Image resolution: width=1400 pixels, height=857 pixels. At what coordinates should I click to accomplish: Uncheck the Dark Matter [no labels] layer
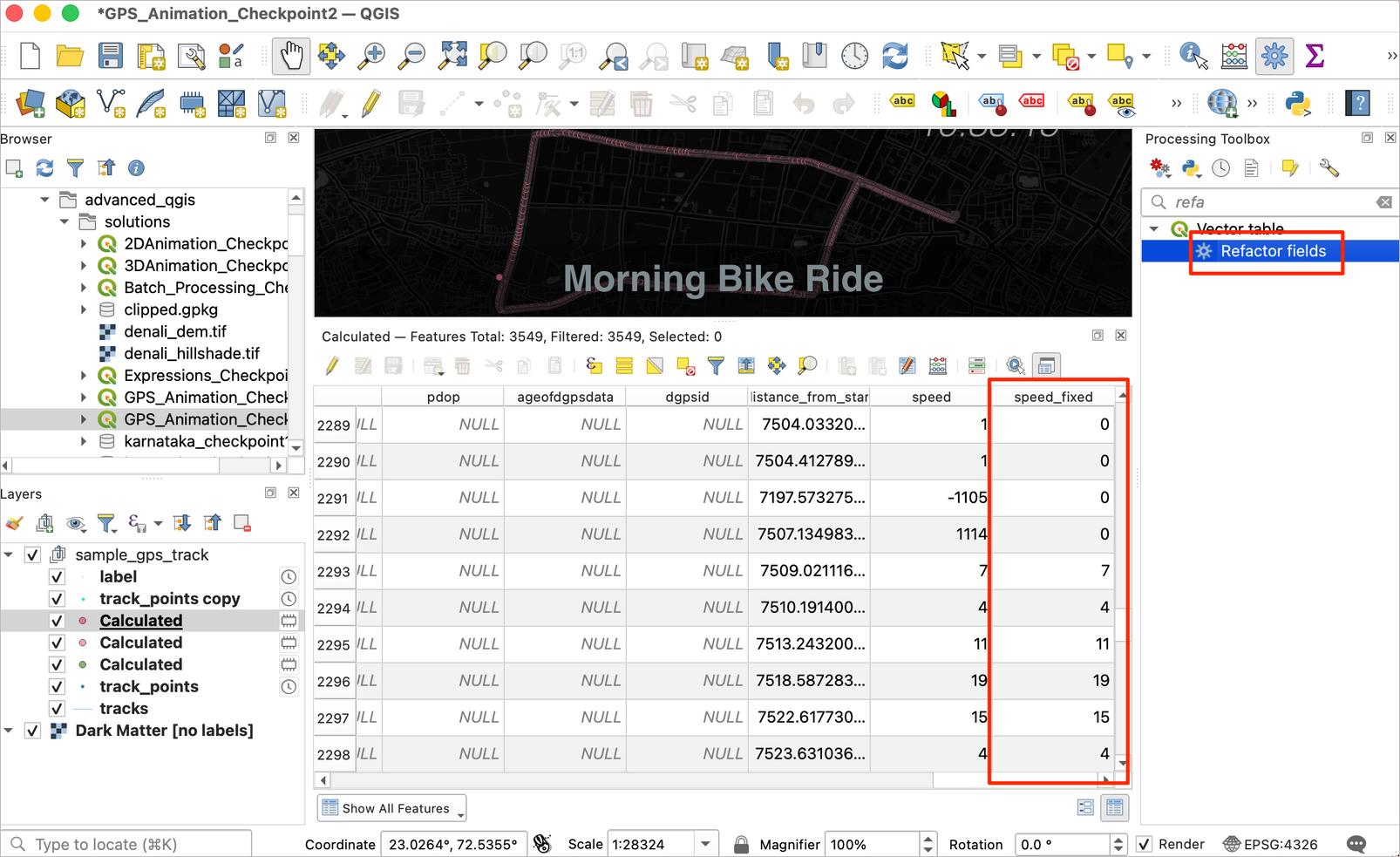click(32, 731)
